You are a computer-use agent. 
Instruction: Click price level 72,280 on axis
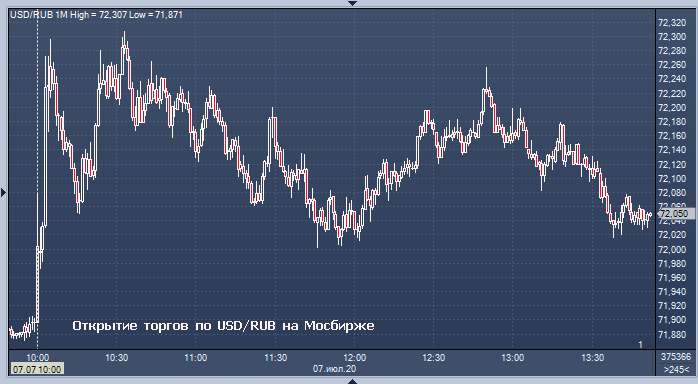tap(672, 51)
